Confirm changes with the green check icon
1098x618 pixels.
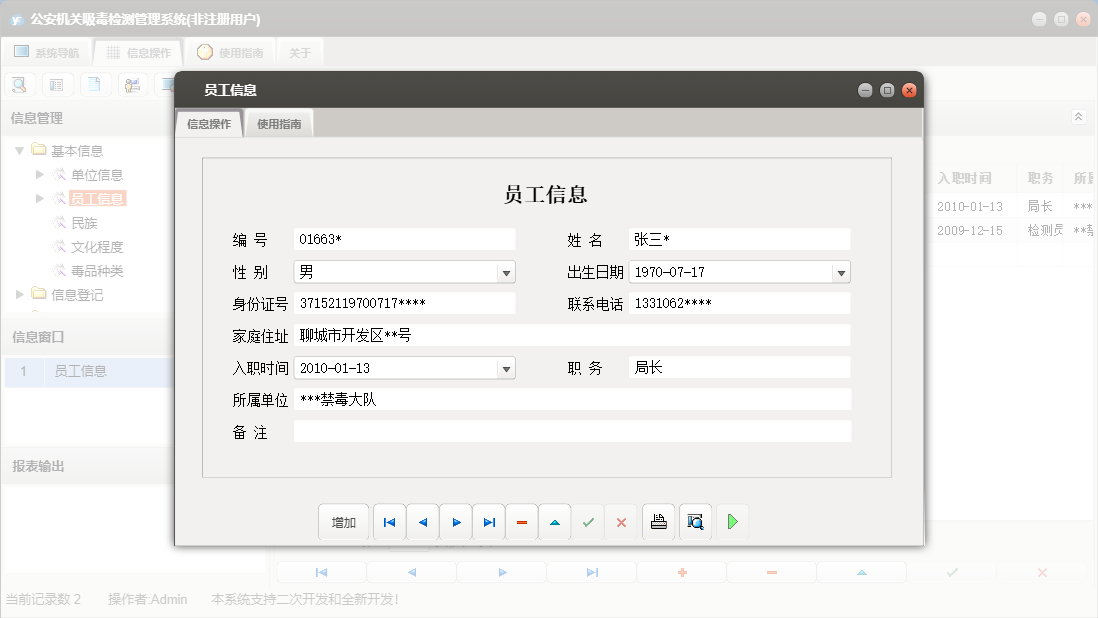click(588, 521)
